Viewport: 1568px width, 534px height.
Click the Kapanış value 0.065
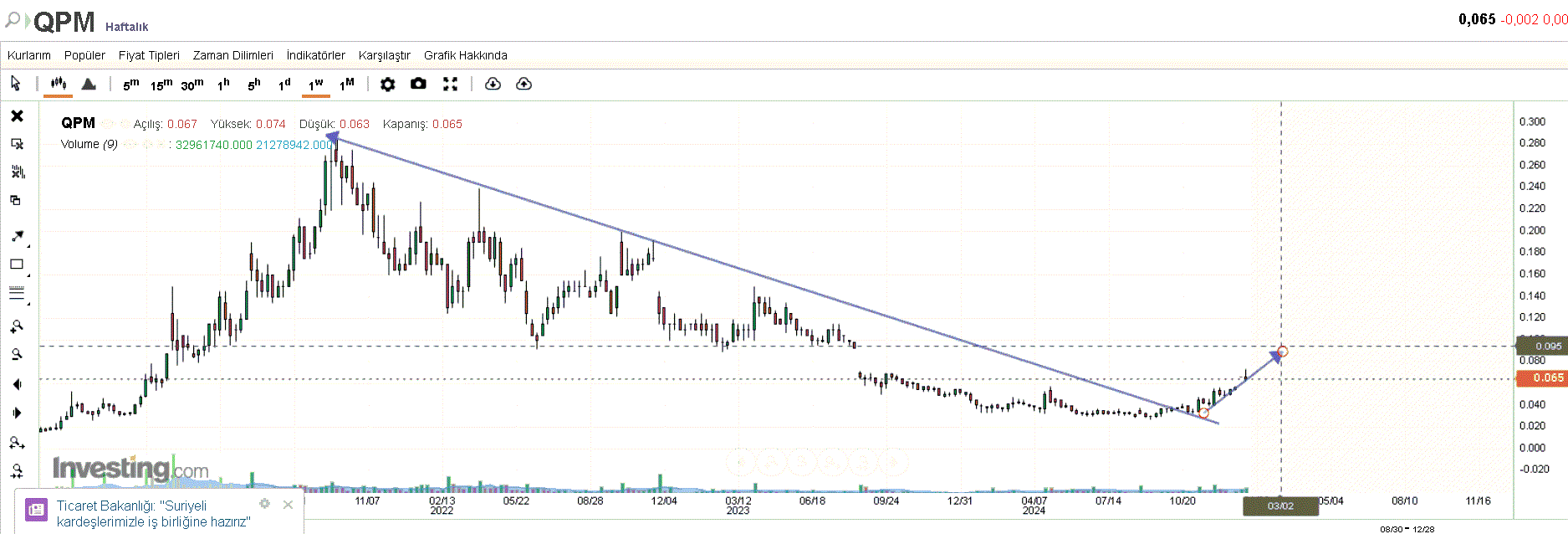[x=447, y=124]
